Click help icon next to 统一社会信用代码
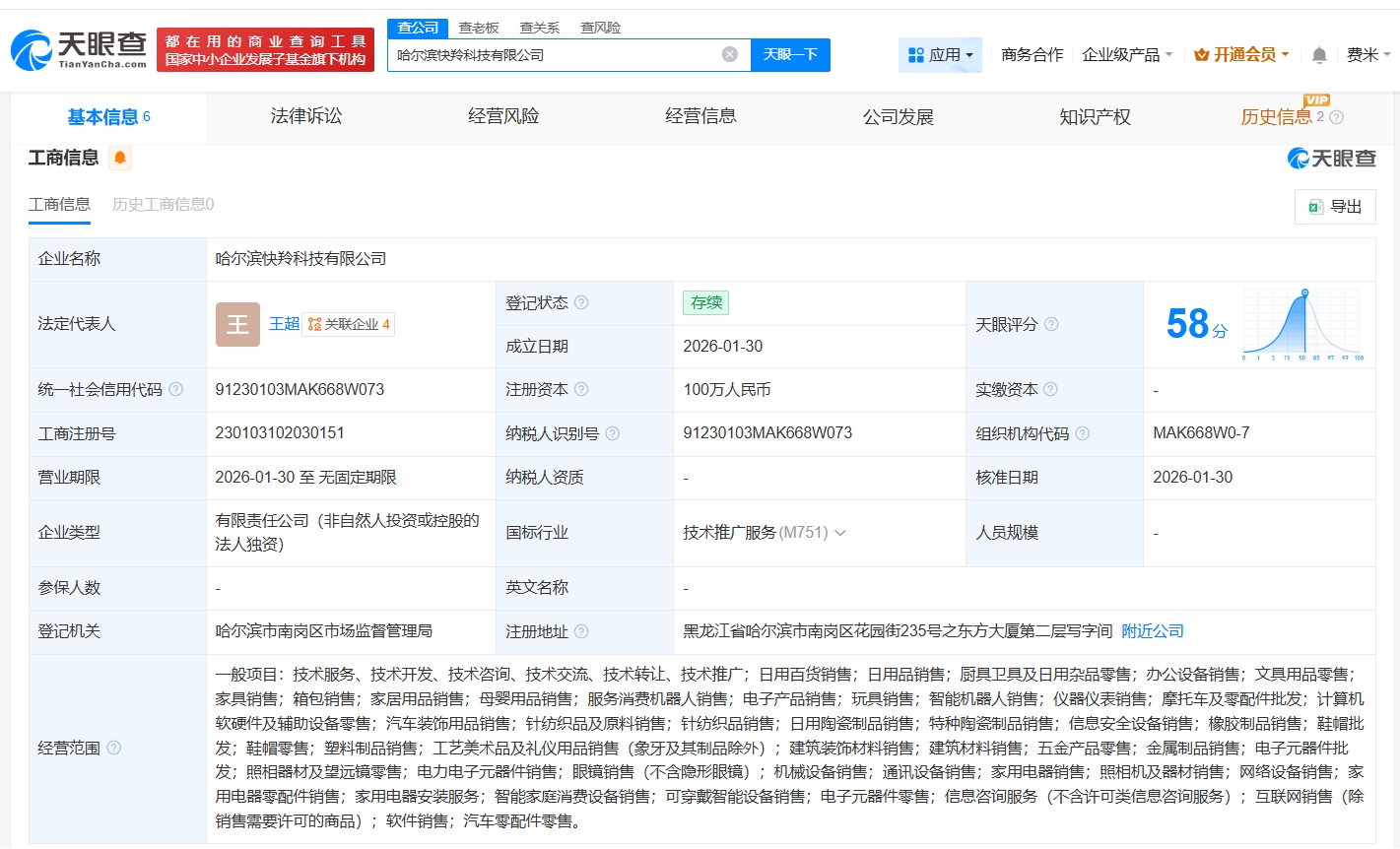This screenshot has width=1400, height=849. (x=175, y=390)
